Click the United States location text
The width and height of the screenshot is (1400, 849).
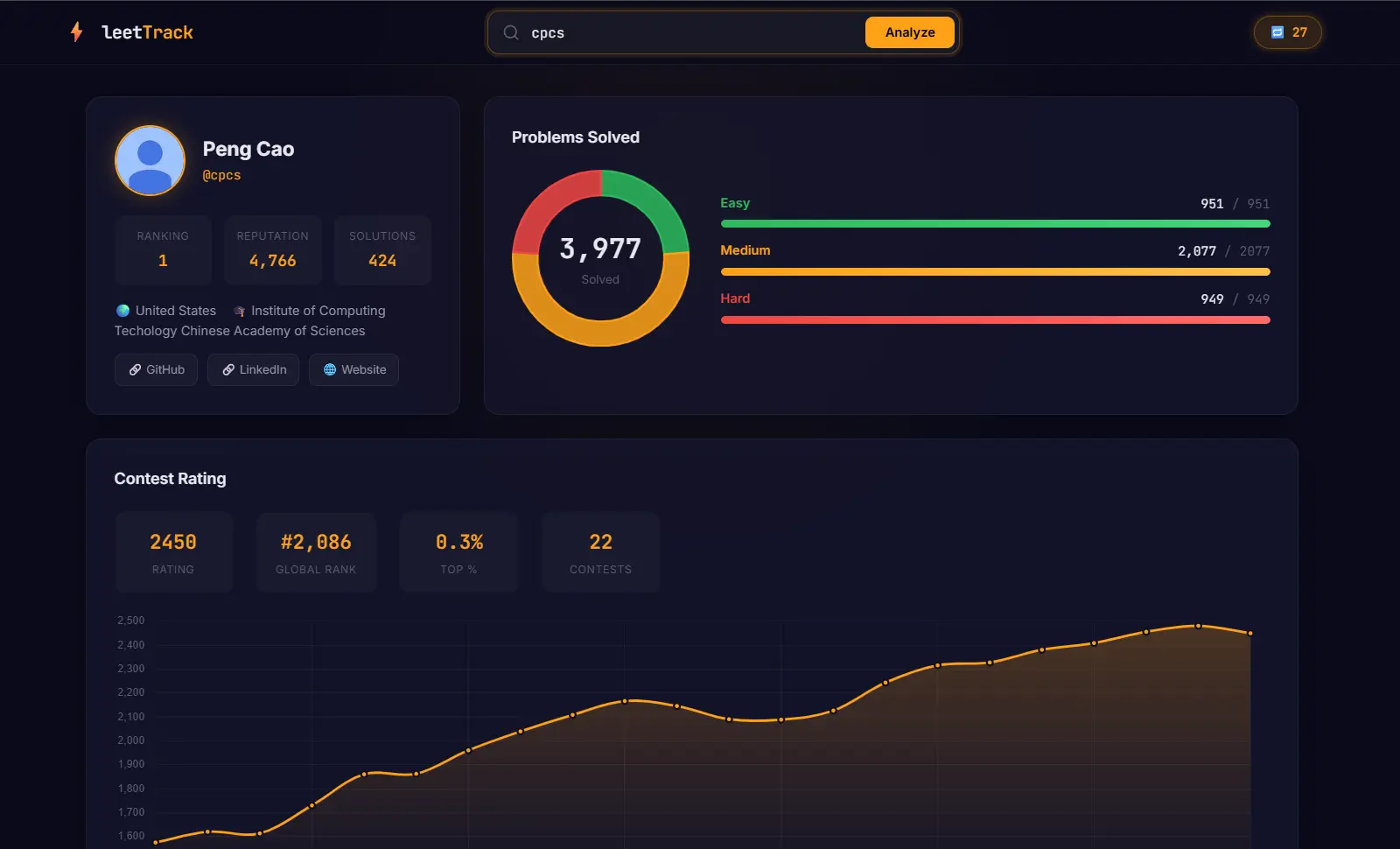(176, 311)
